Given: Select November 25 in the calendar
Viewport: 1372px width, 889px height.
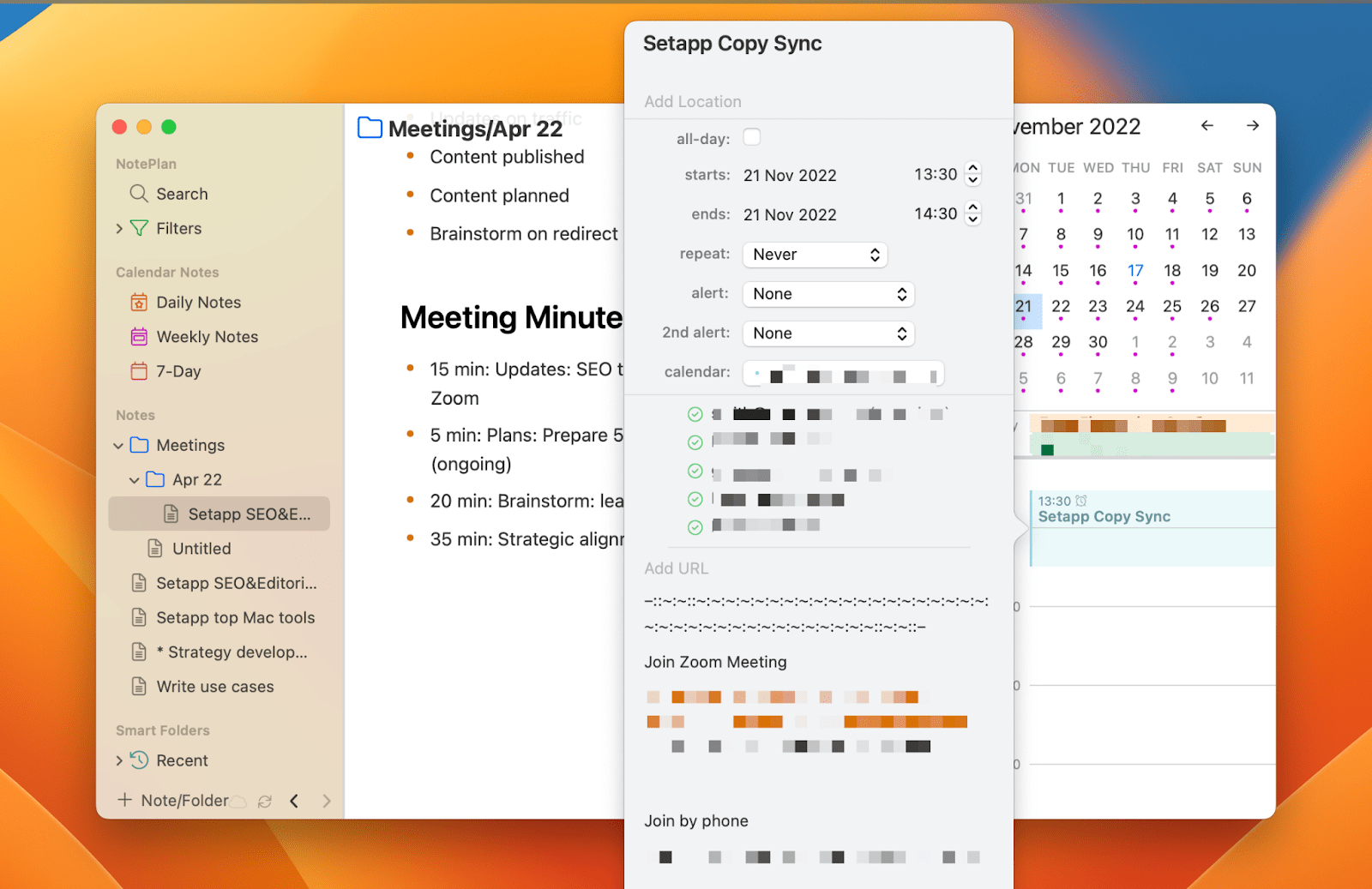Looking at the screenshot, I should coord(1172,307).
